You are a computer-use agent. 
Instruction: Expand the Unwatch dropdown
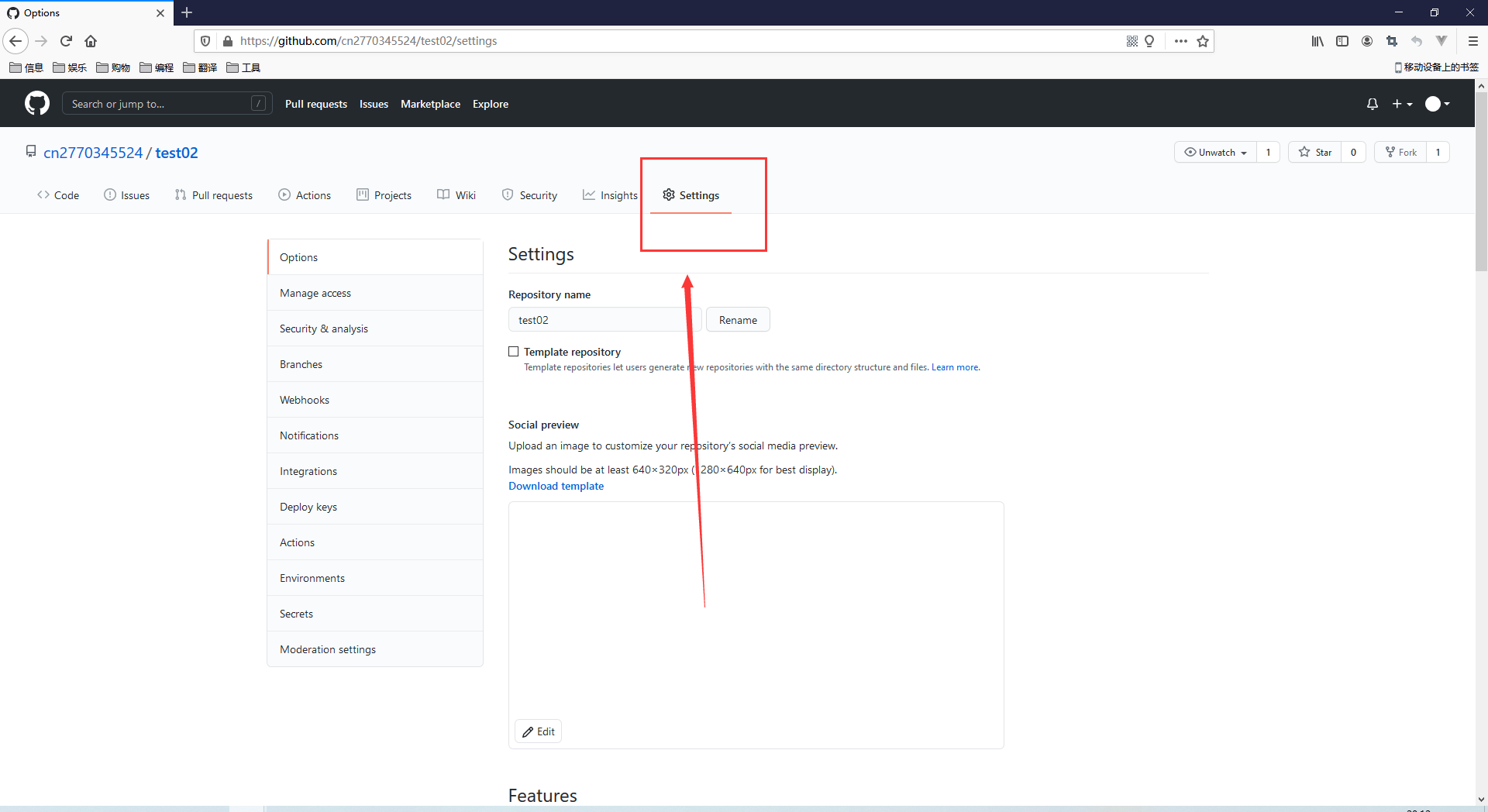(x=1215, y=152)
